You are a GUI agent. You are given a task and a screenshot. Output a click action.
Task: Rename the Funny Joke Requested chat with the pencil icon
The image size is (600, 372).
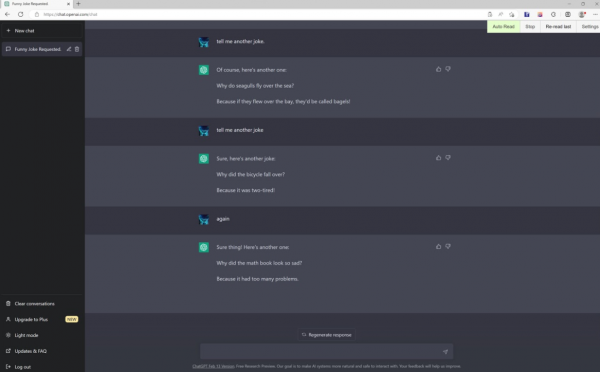[x=69, y=49]
